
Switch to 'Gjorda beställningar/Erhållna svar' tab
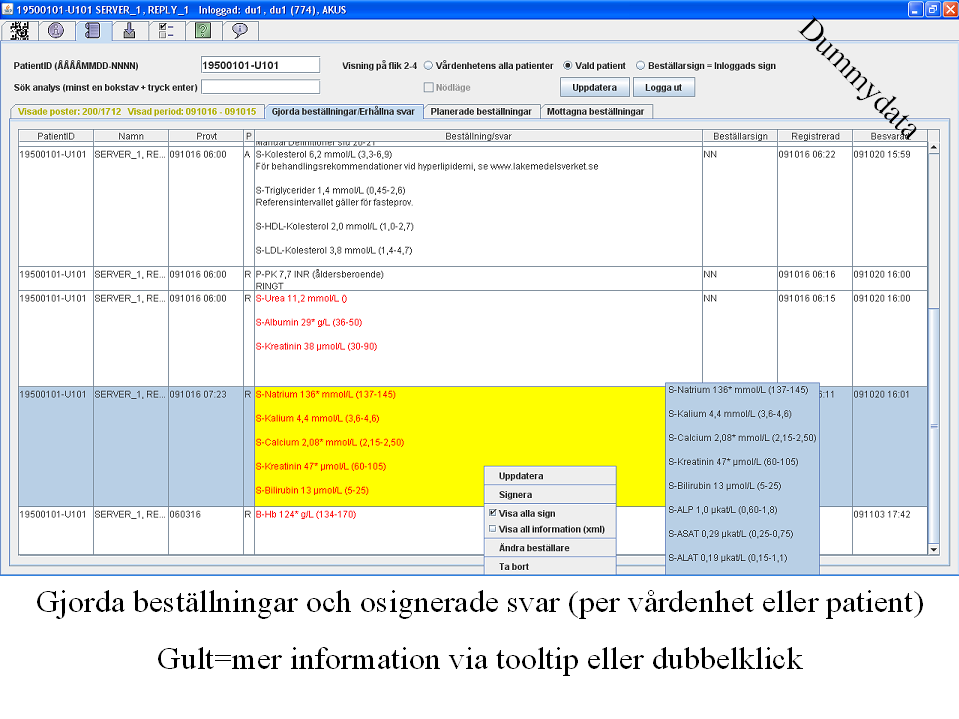pyautogui.click(x=343, y=111)
